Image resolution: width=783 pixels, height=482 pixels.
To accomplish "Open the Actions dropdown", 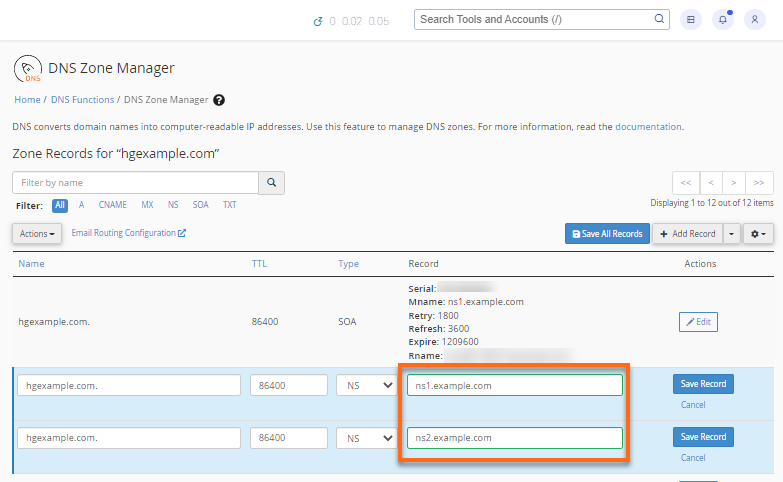I will coord(37,234).
